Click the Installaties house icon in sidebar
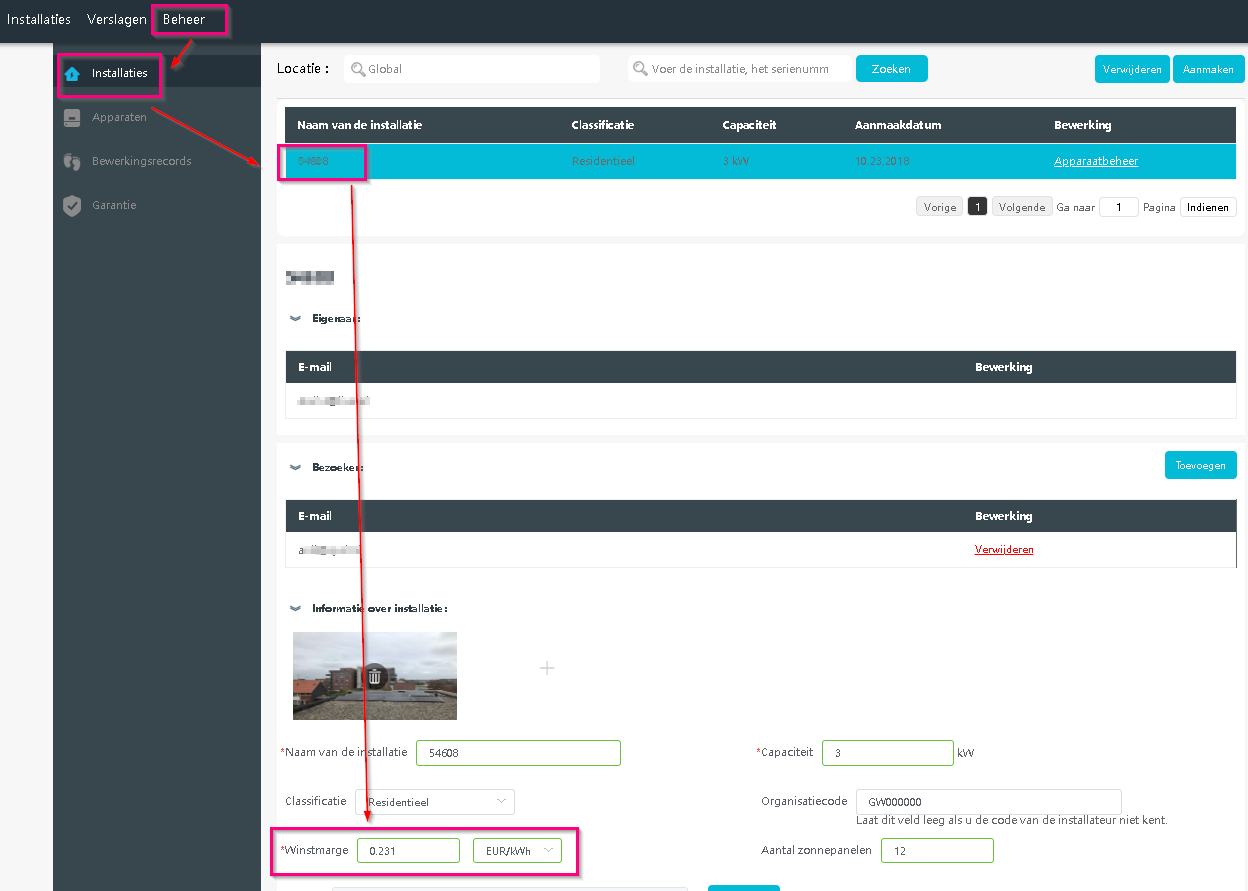Screen dimensions: 1248x891 (x=72, y=73)
